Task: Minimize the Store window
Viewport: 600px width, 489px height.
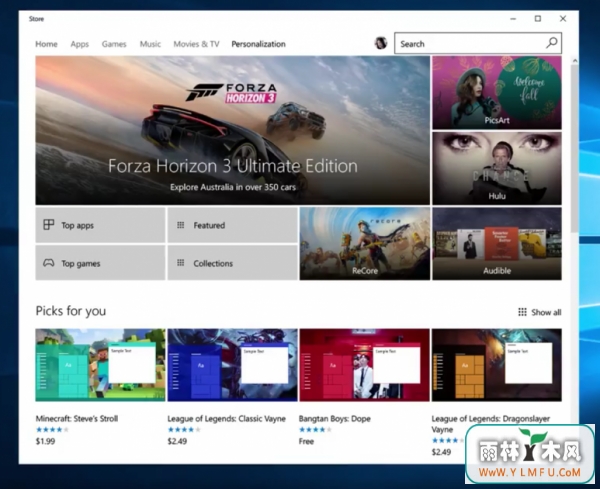Action: coord(513,18)
